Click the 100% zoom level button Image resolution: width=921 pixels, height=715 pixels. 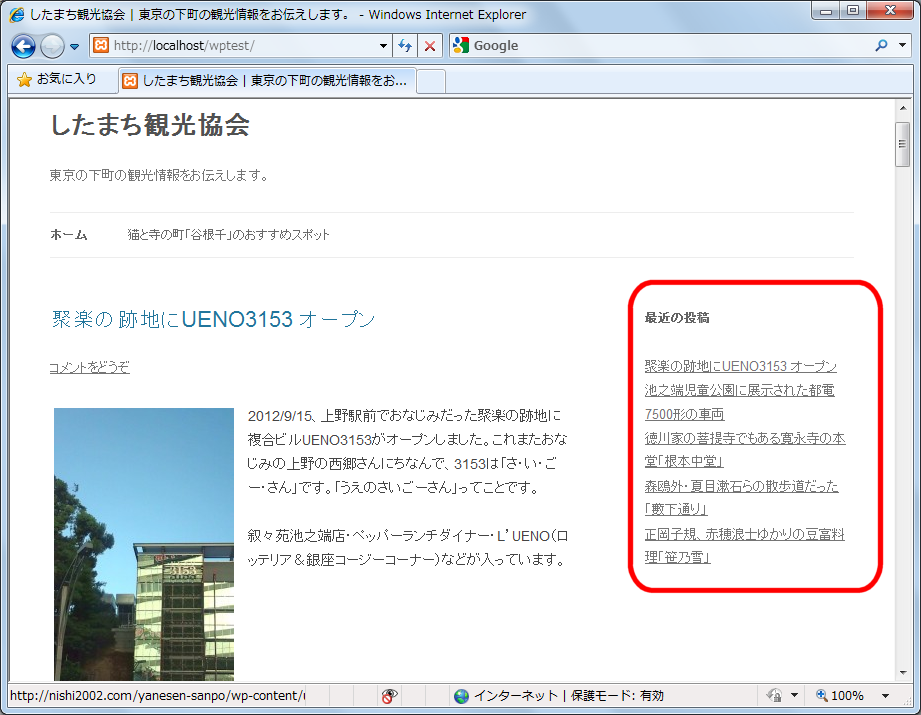840,696
